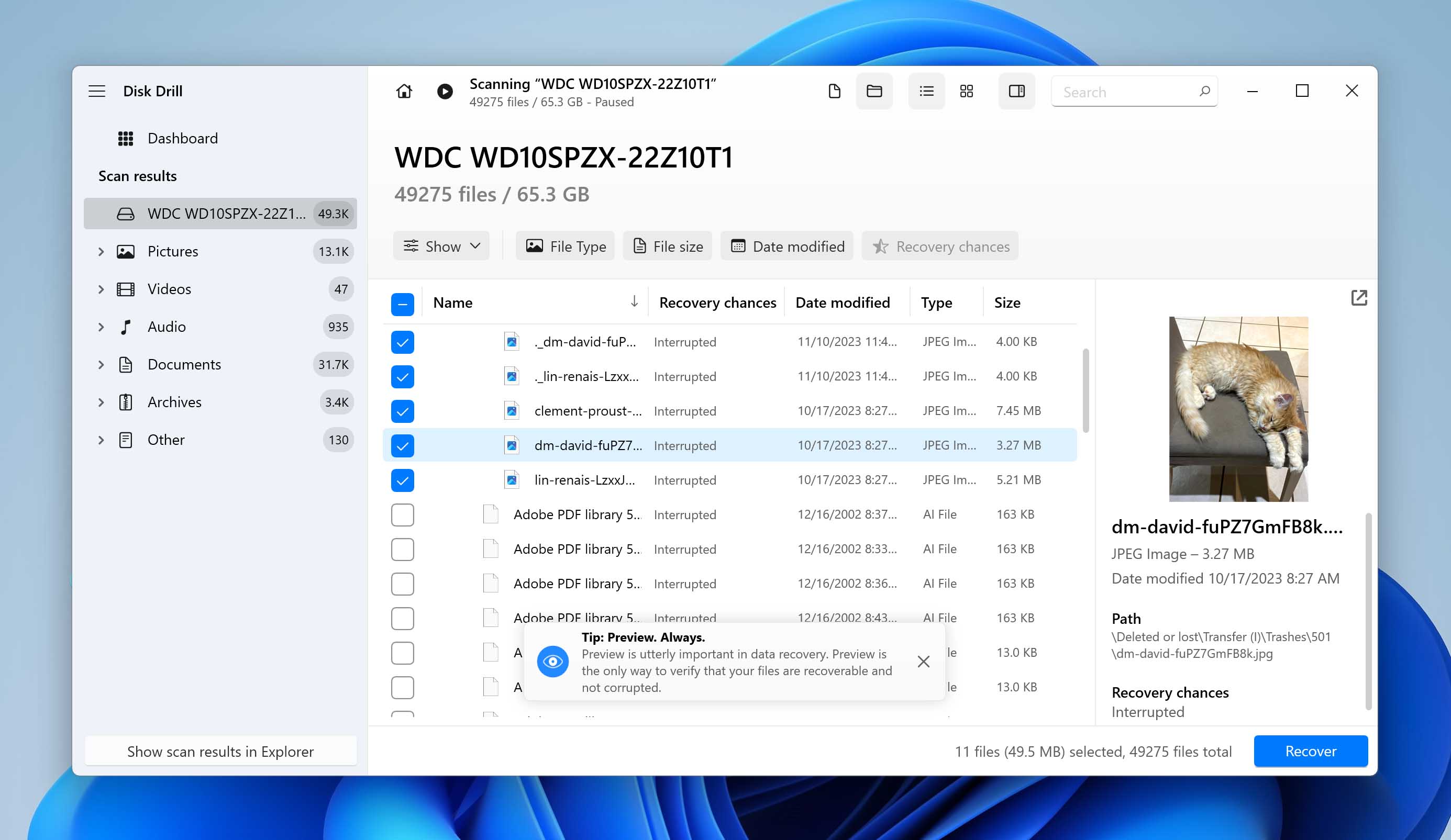Click the Recover button
1451x840 pixels.
[x=1311, y=751]
